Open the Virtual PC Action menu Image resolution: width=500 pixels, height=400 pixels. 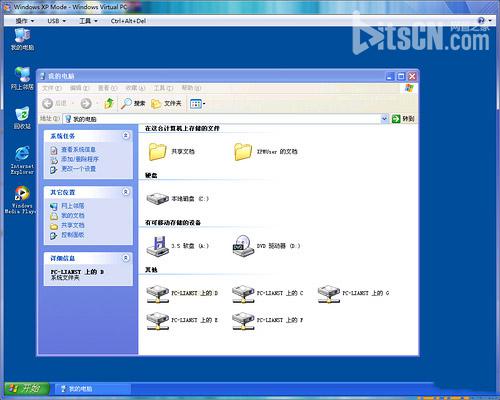pos(25,21)
